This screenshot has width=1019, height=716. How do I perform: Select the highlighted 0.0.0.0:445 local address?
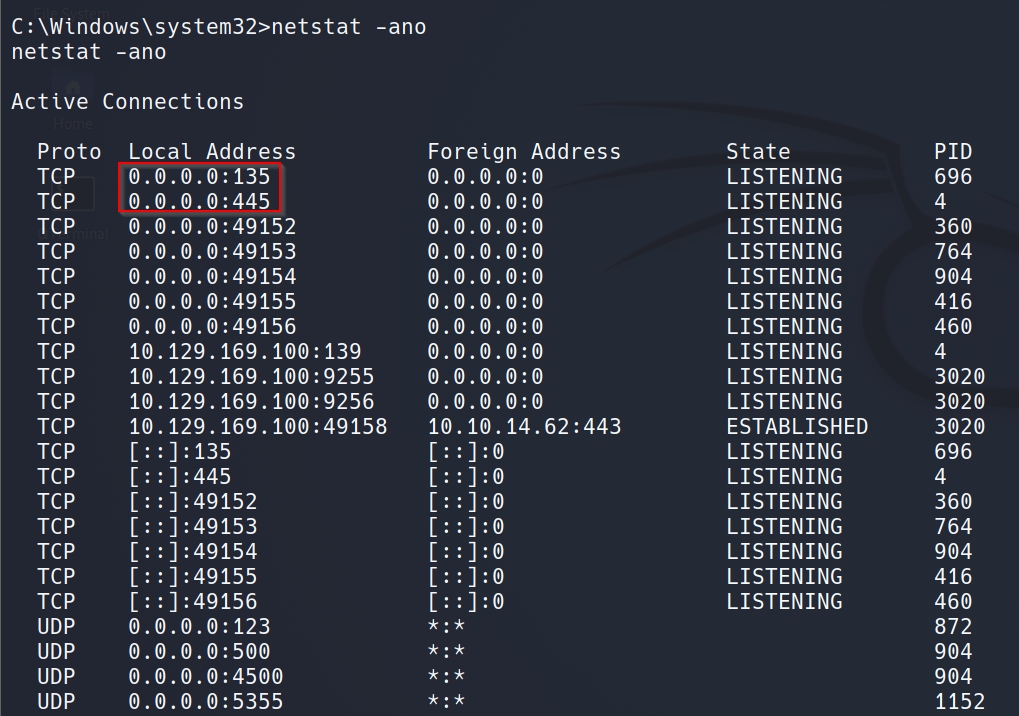click(x=199, y=202)
